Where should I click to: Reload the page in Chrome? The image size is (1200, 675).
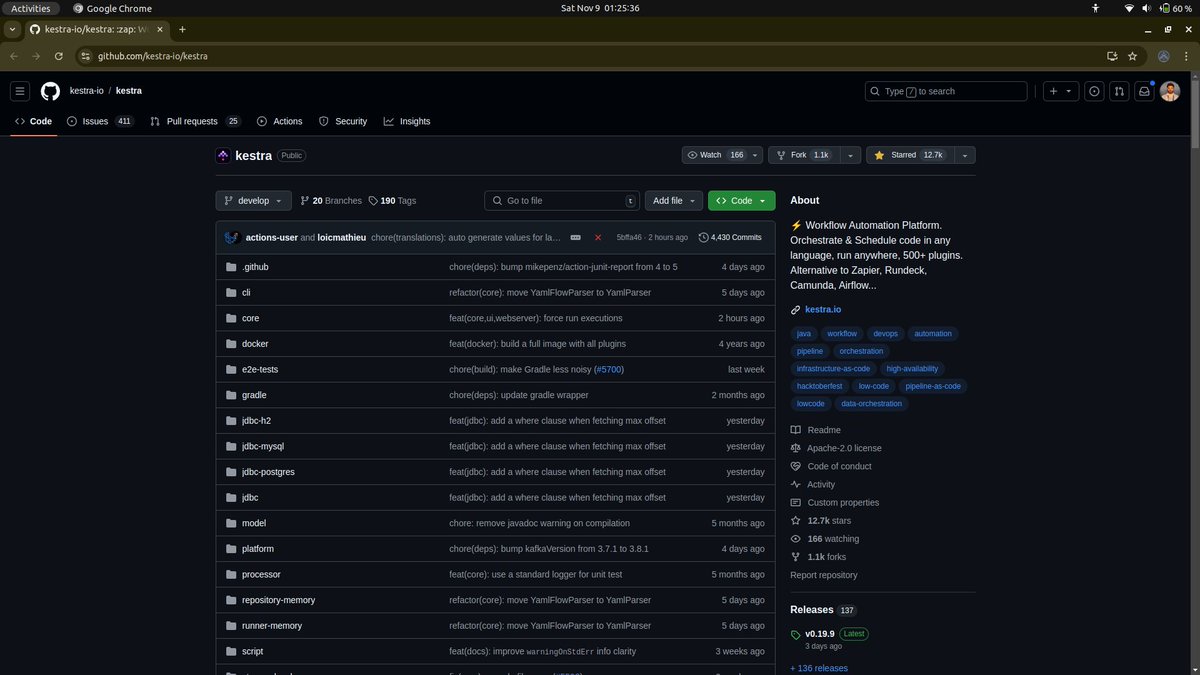pos(58,56)
